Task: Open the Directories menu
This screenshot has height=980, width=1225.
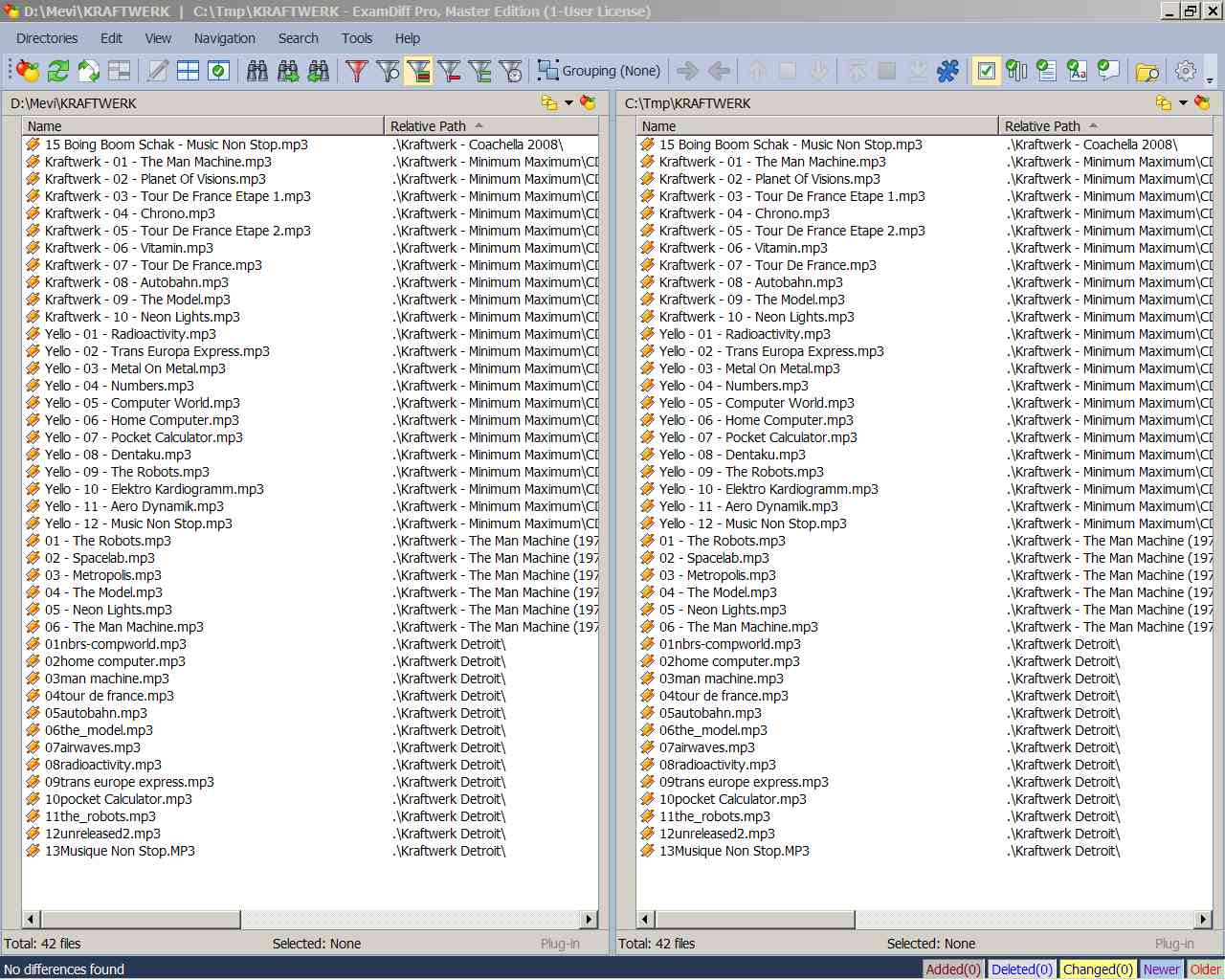Action: 47,38
